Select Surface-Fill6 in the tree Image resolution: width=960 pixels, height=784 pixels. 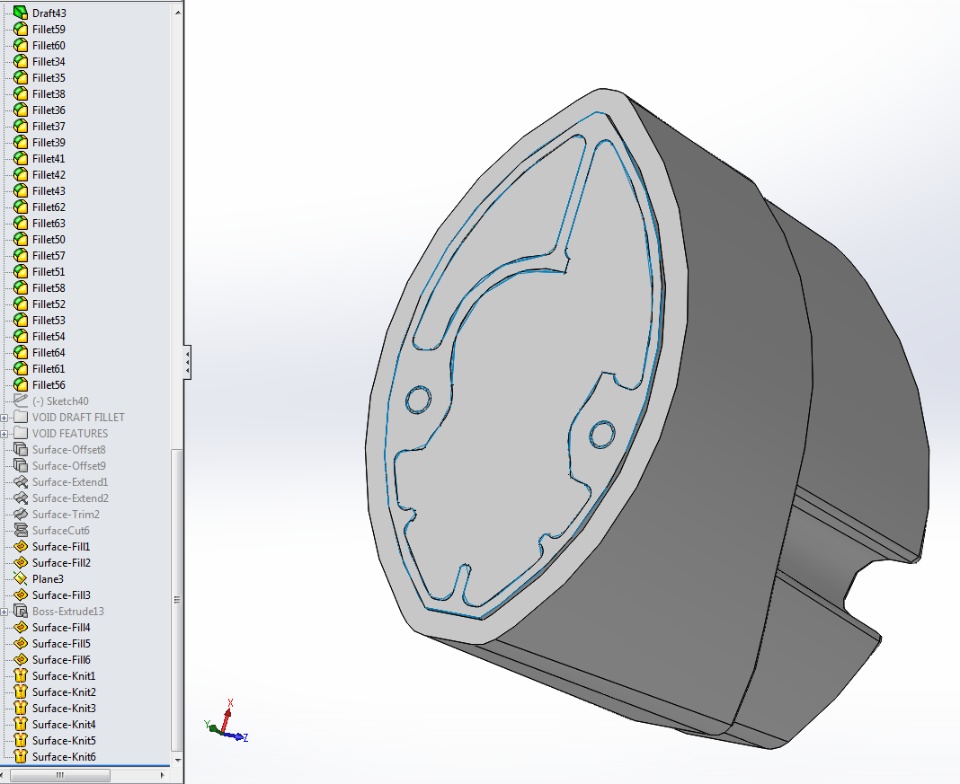[x=61, y=660]
